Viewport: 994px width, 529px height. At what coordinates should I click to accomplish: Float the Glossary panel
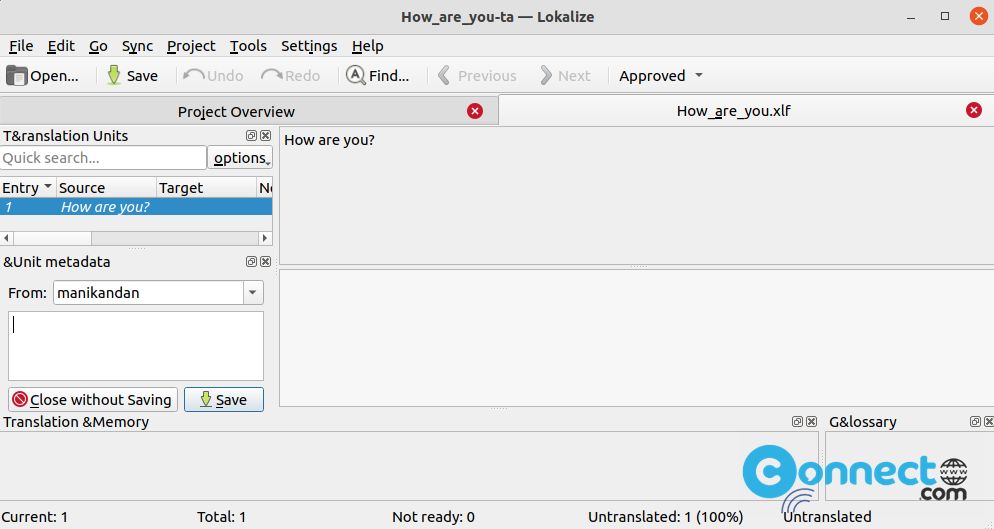(x=976, y=421)
